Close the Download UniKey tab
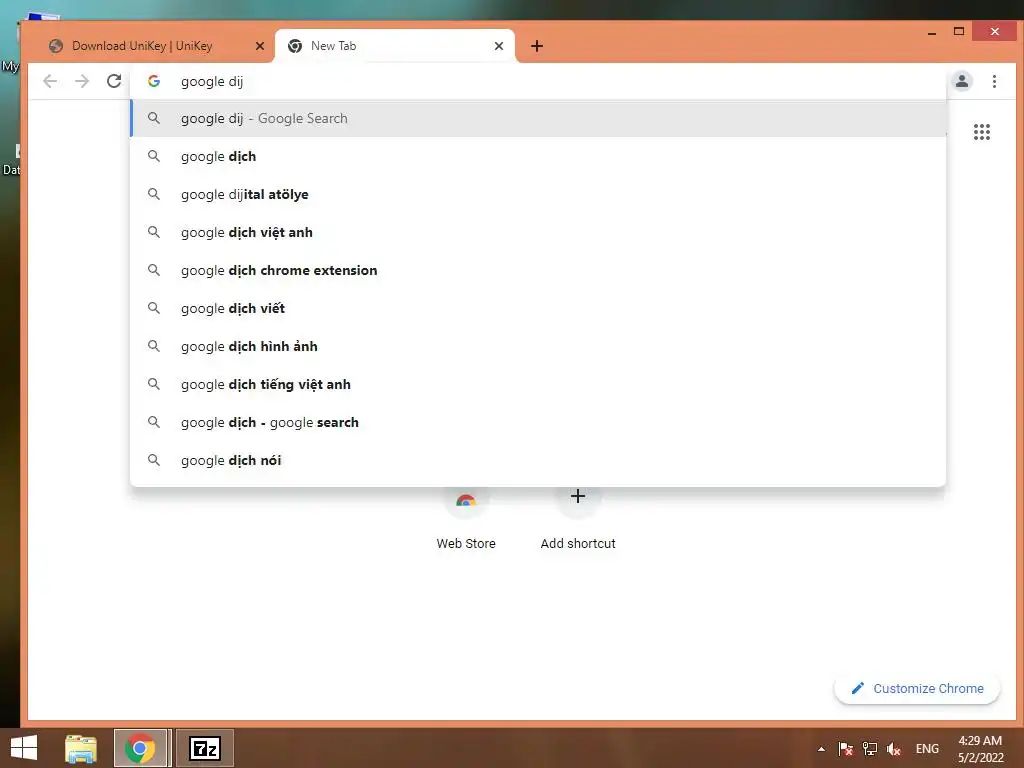The height and width of the screenshot is (768, 1024). click(259, 46)
